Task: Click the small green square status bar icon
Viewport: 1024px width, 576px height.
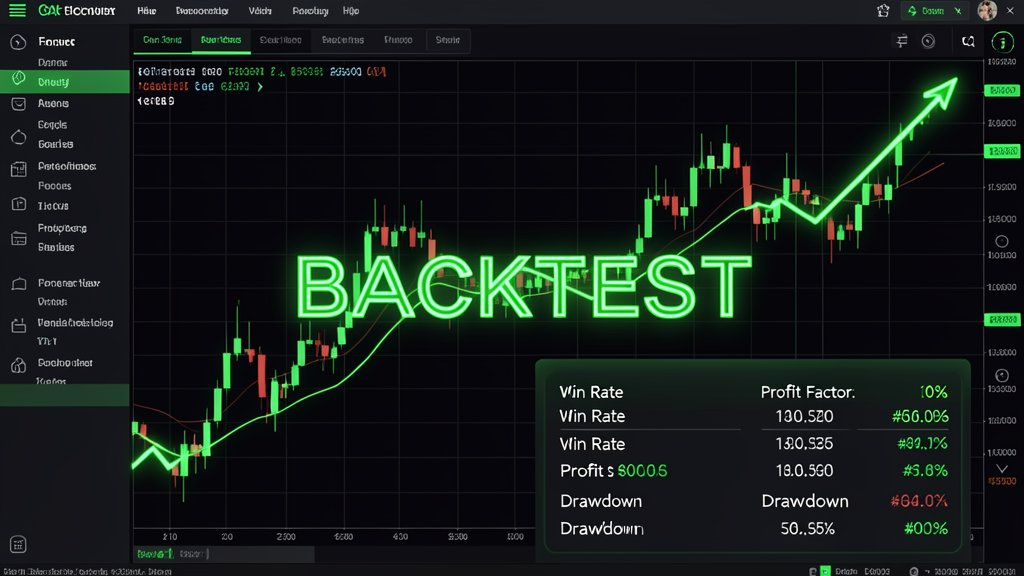Action: coord(825,571)
